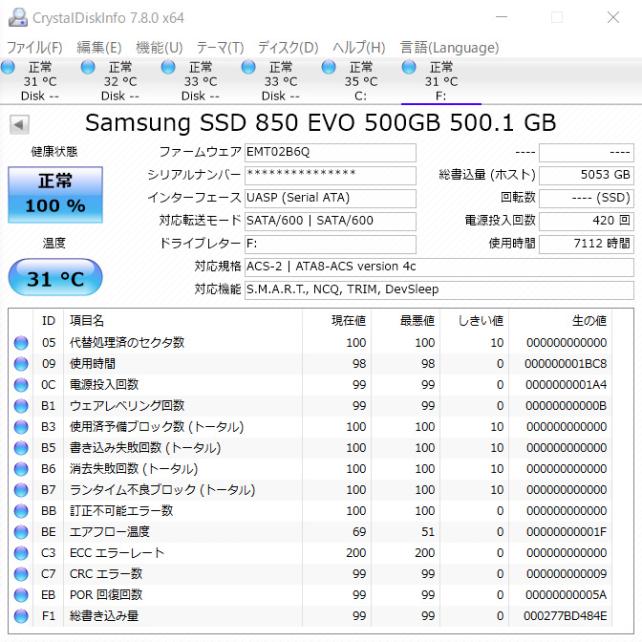Select the row 書き込み失敗回数 (トータル)

[310, 448]
